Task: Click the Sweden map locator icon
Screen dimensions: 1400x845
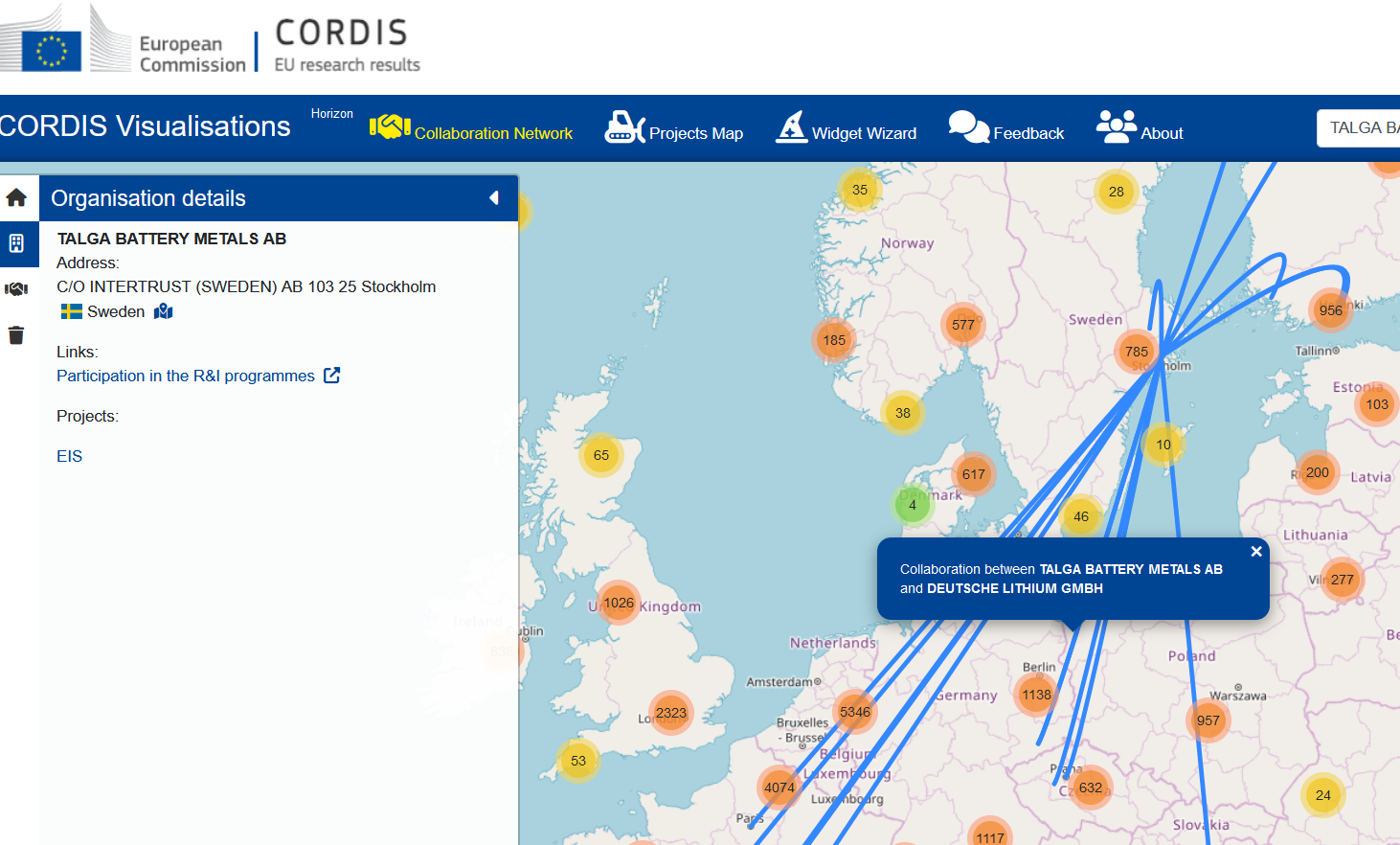Action: tap(164, 311)
